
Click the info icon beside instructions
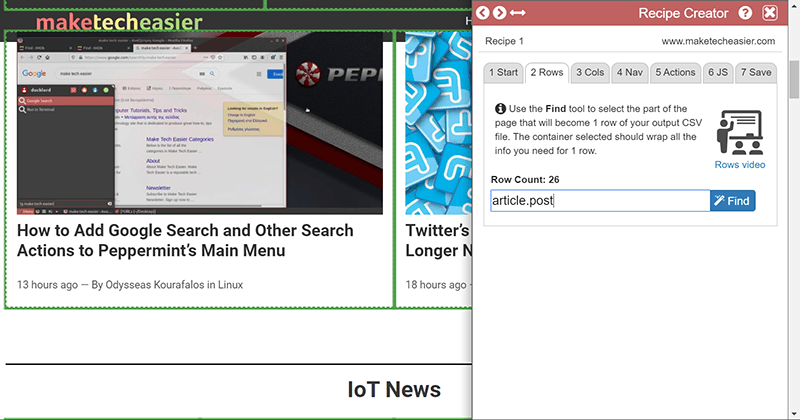coord(500,109)
